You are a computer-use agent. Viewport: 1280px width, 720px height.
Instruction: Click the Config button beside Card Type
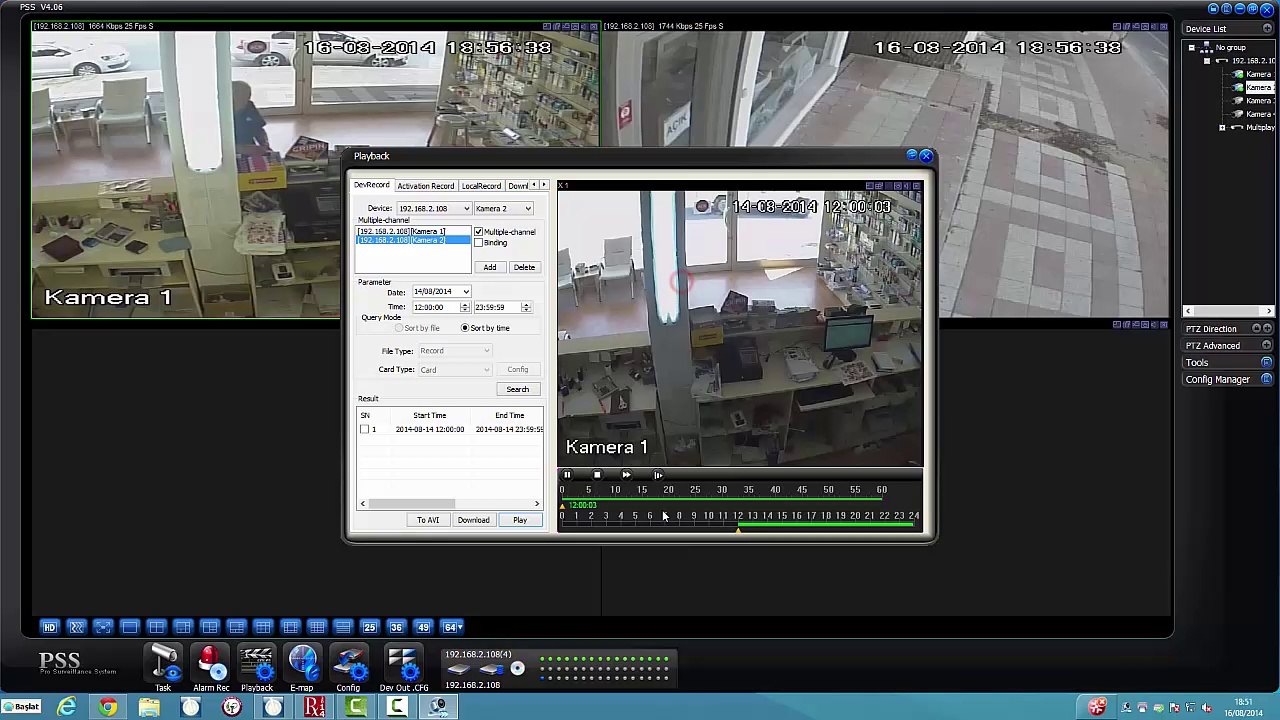tap(518, 370)
